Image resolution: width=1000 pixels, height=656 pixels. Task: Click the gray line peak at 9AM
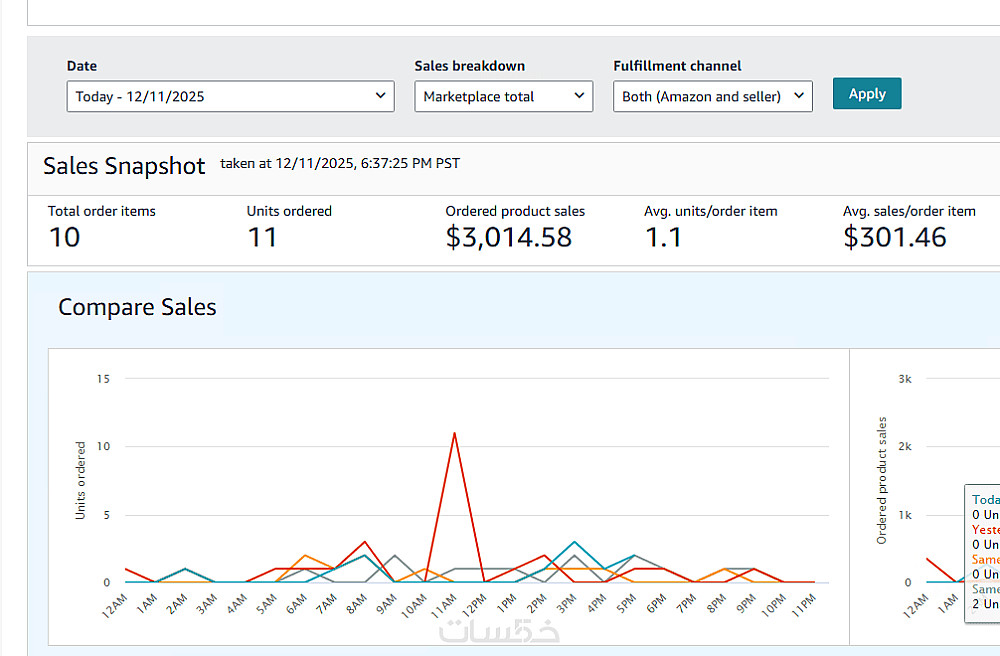point(395,555)
